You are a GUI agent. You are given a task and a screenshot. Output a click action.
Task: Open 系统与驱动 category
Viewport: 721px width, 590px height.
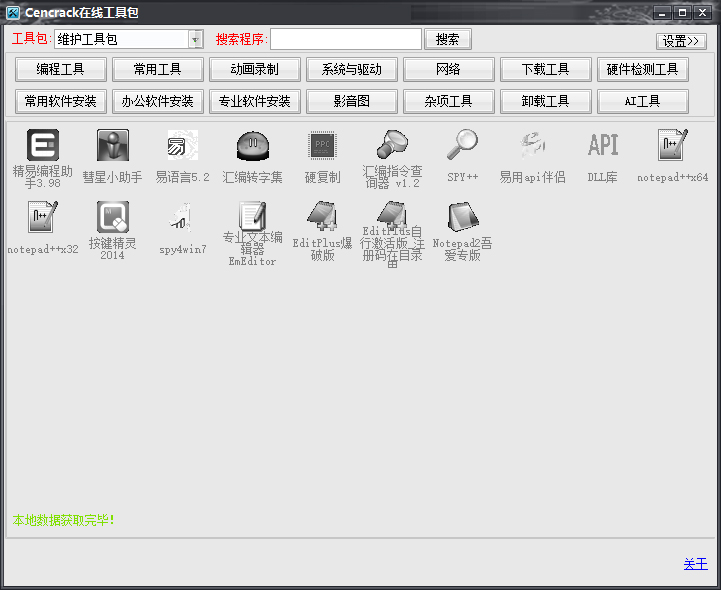click(352, 69)
